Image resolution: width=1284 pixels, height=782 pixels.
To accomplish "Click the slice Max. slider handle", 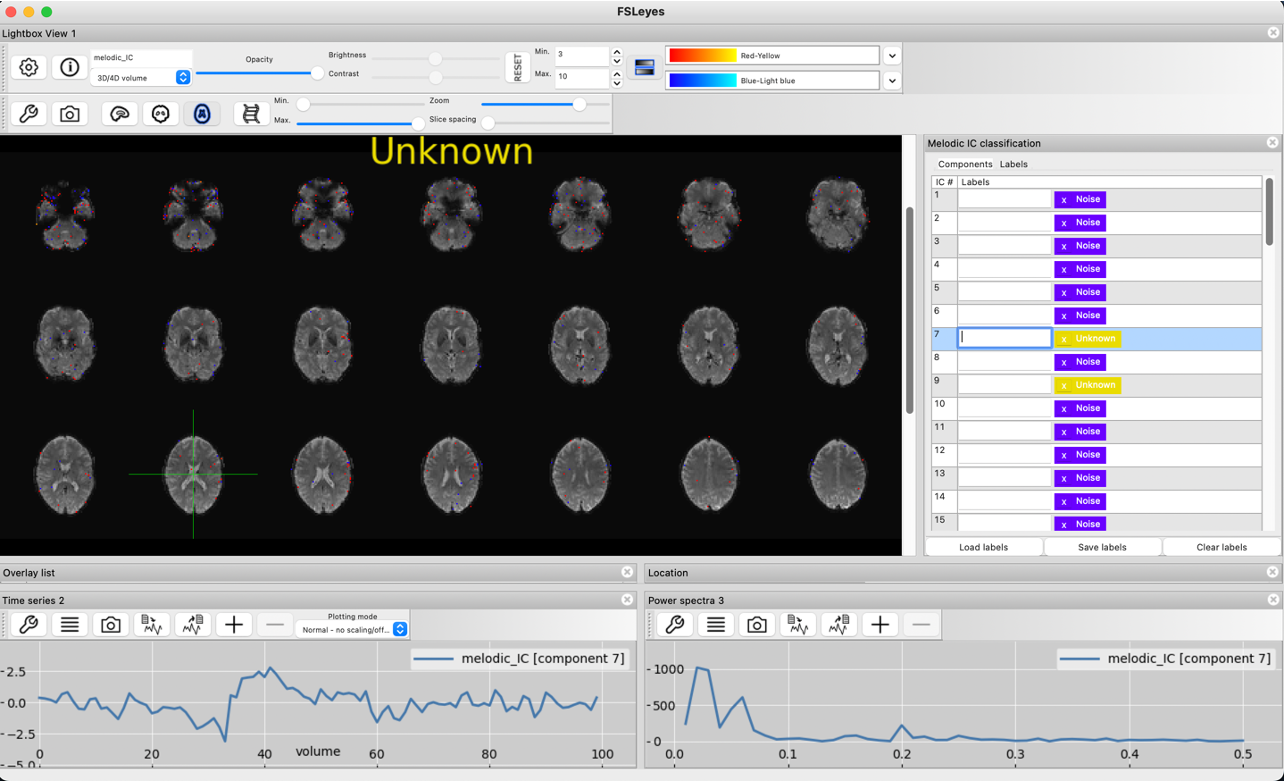I will [x=418, y=123].
